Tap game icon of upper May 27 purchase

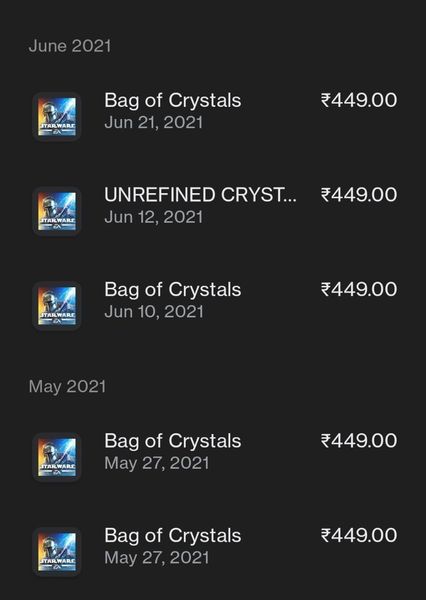57,457
